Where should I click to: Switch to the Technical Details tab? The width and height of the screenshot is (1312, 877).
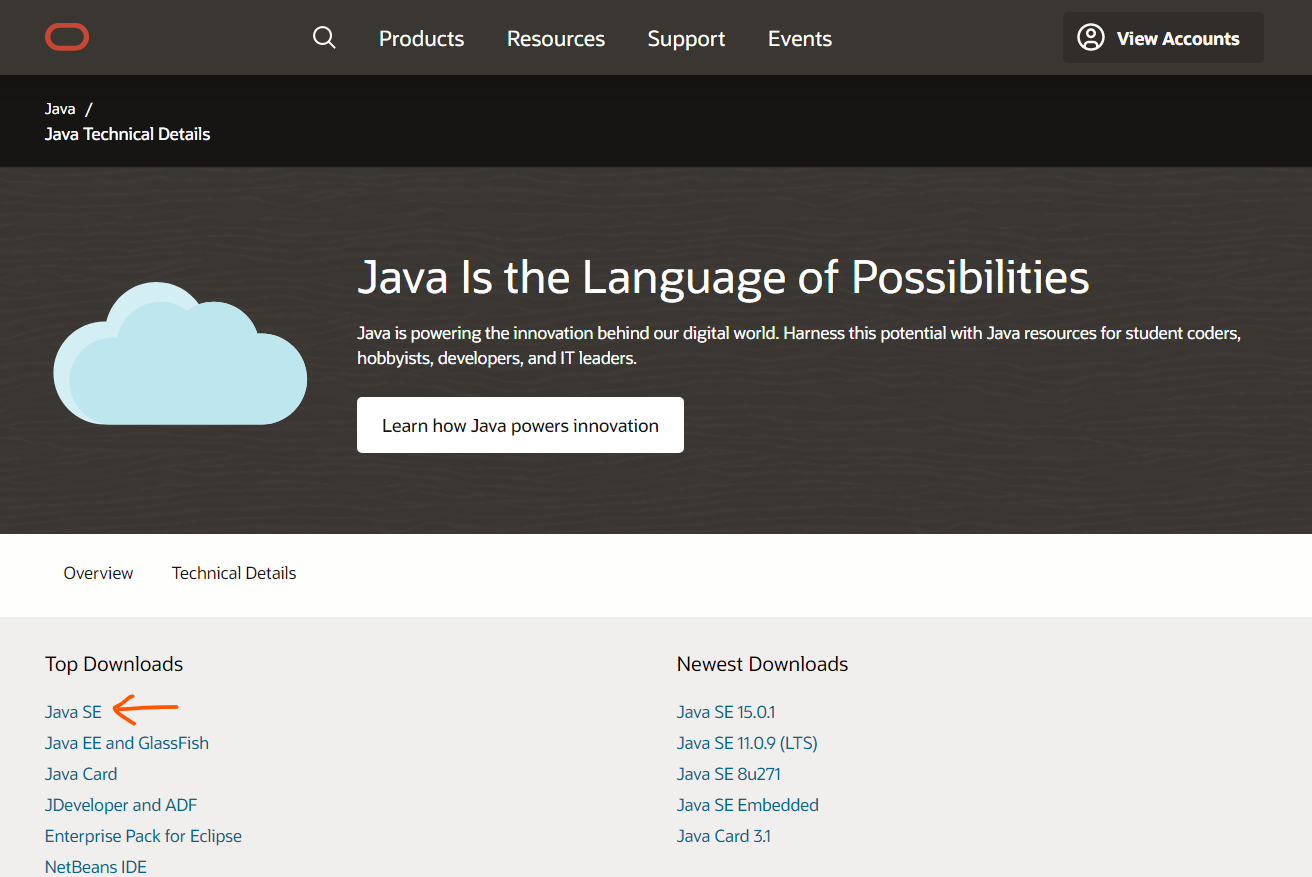pyautogui.click(x=234, y=573)
